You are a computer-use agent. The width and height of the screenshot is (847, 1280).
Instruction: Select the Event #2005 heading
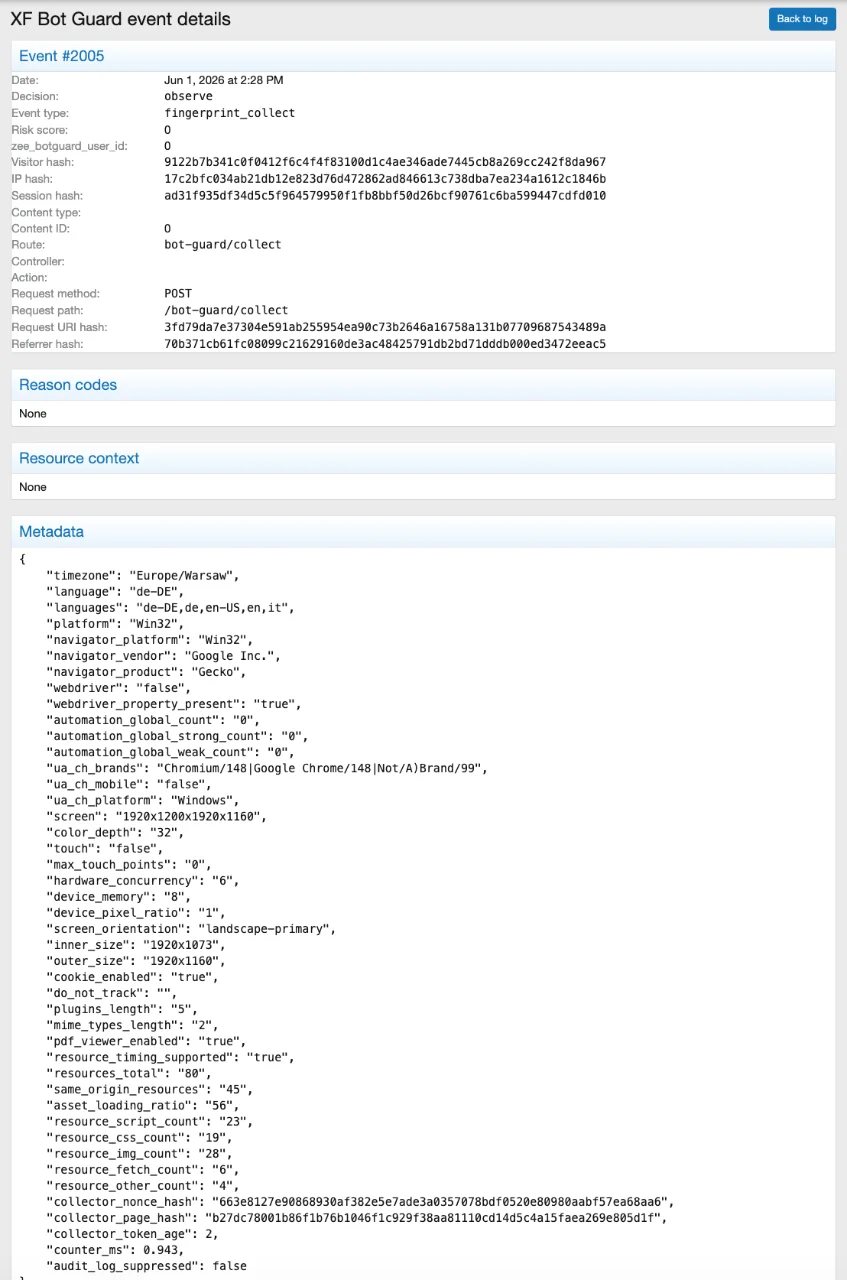tap(61, 56)
